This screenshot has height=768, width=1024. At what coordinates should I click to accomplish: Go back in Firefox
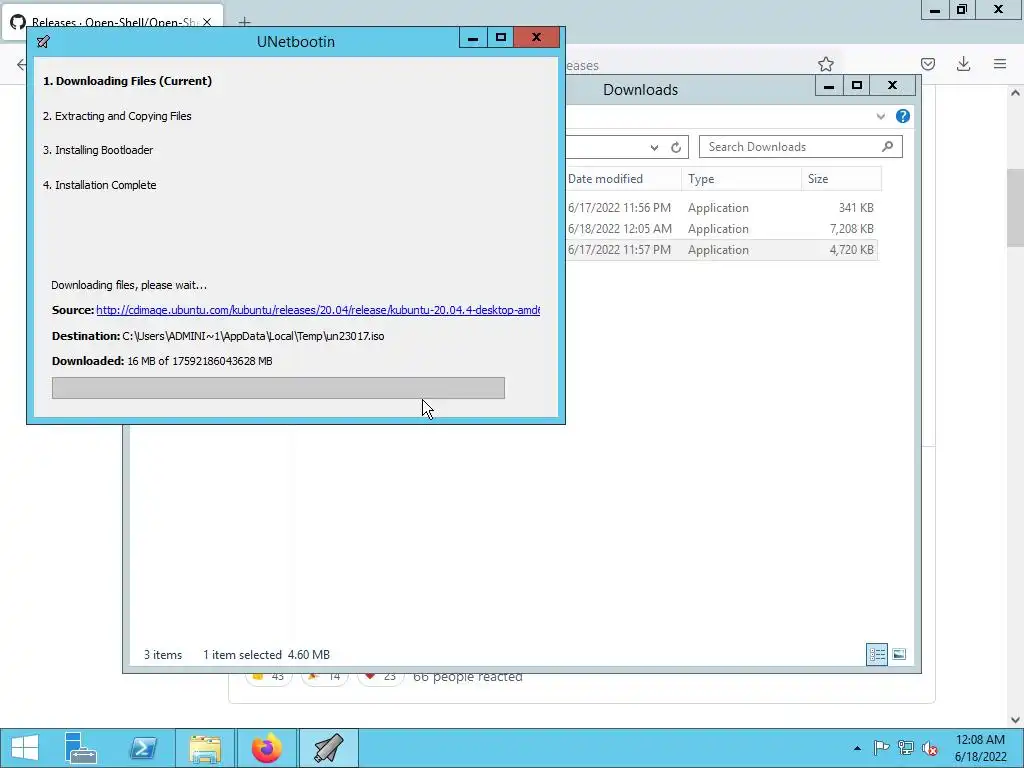coord(21,64)
